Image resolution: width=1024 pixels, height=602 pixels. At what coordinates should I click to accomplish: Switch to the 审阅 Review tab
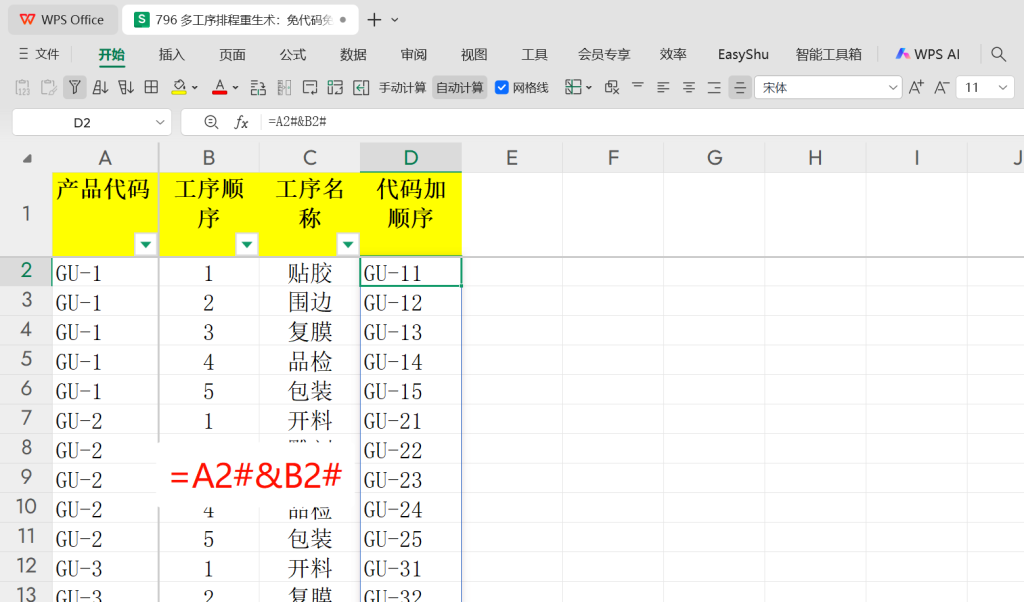pyautogui.click(x=413, y=55)
